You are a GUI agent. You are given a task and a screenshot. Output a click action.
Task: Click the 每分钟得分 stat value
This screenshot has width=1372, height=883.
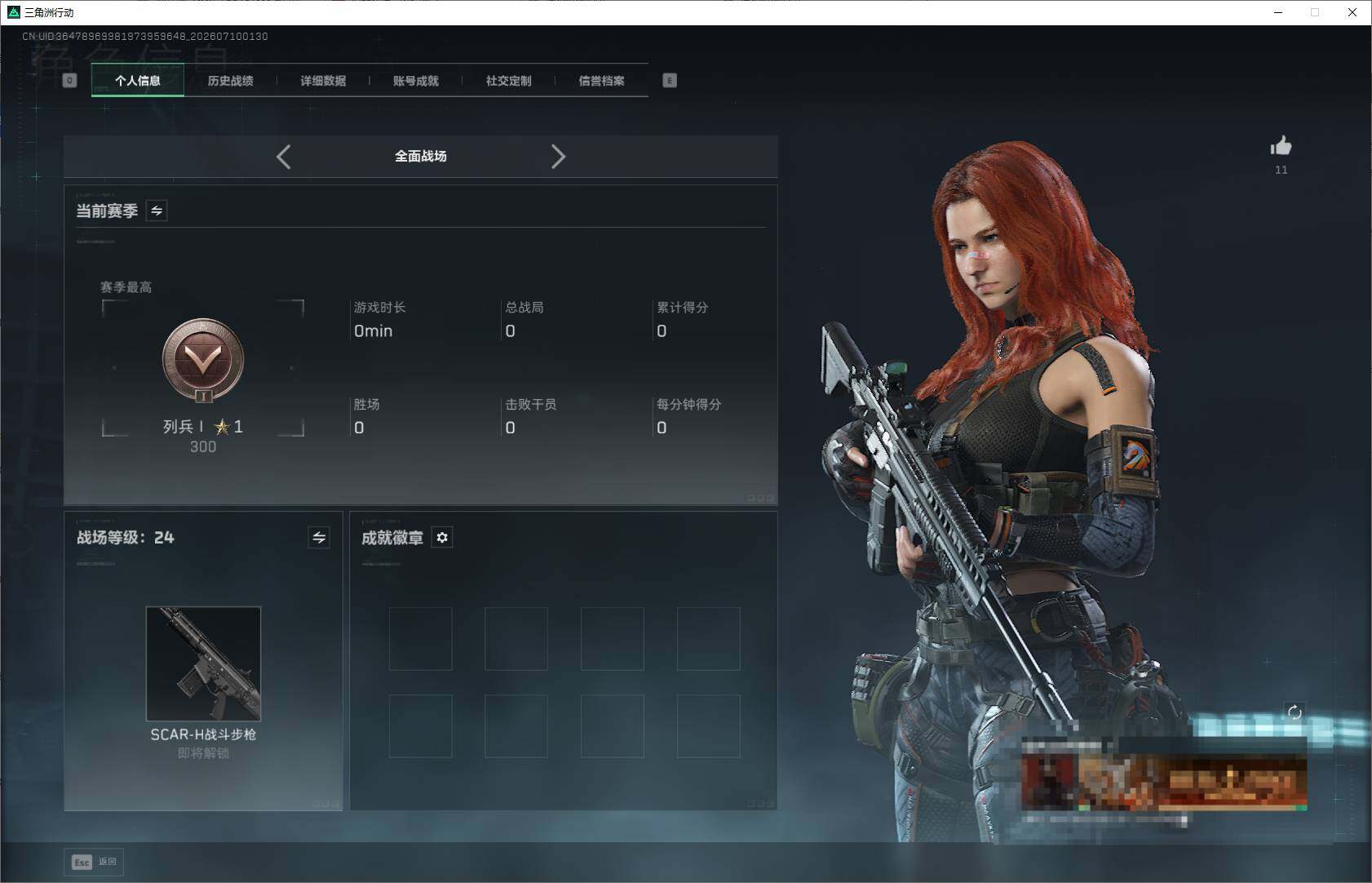(662, 428)
